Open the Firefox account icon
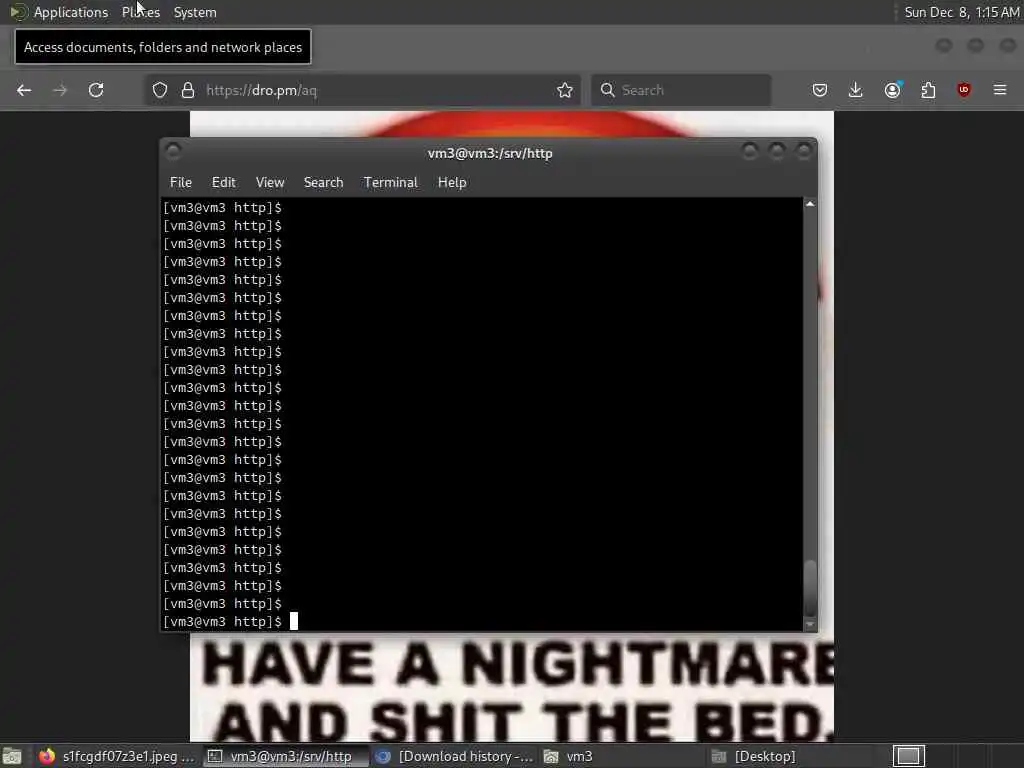Image resolution: width=1024 pixels, height=768 pixels. pyautogui.click(x=893, y=90)
